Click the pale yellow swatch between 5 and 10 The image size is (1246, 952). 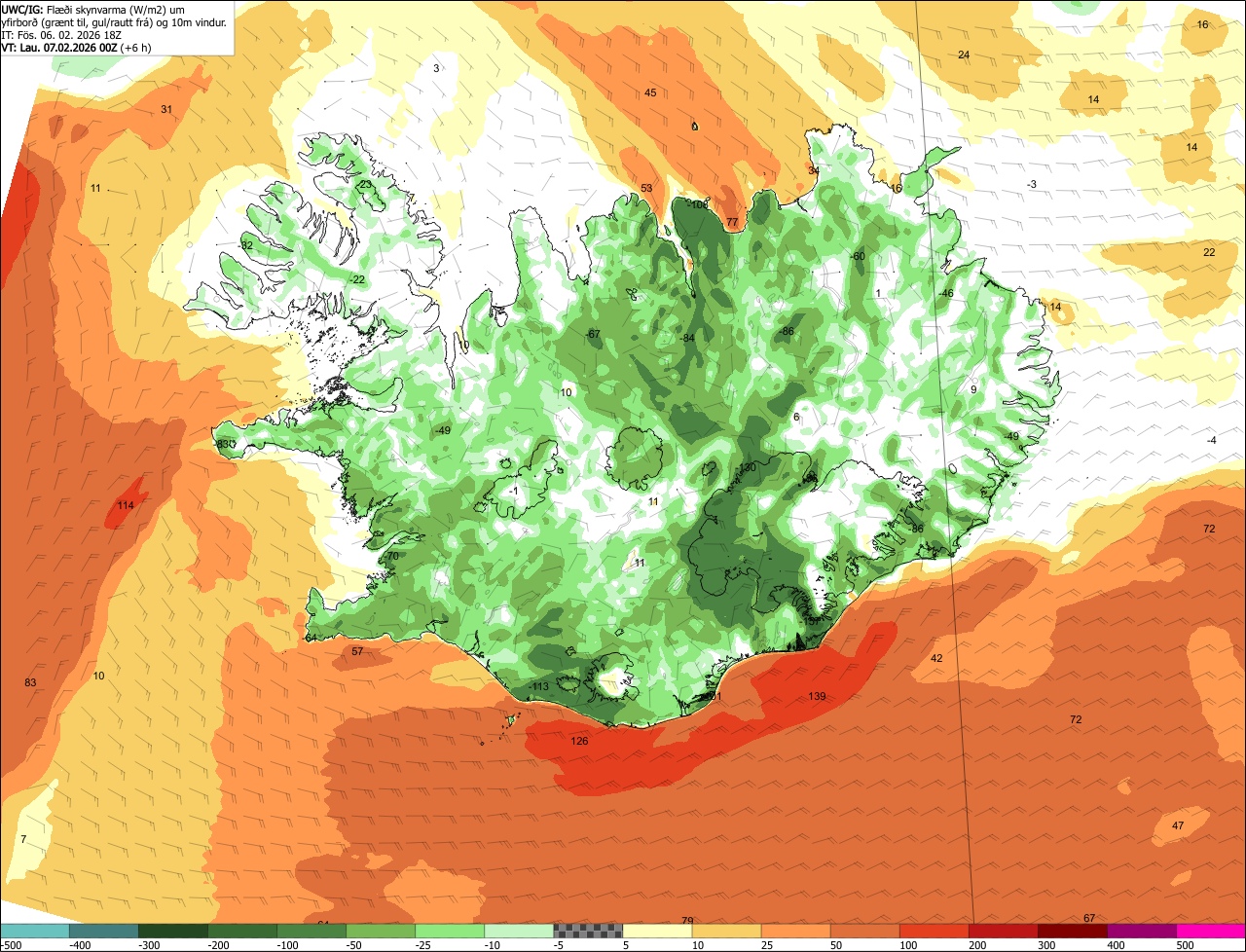(657, 931)
